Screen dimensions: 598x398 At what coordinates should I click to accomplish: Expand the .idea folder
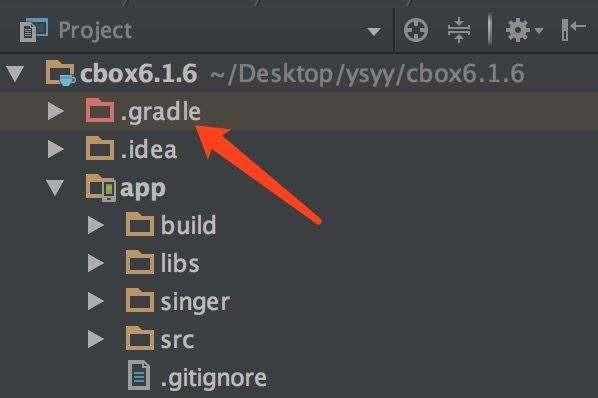click(x=56, y=149)
